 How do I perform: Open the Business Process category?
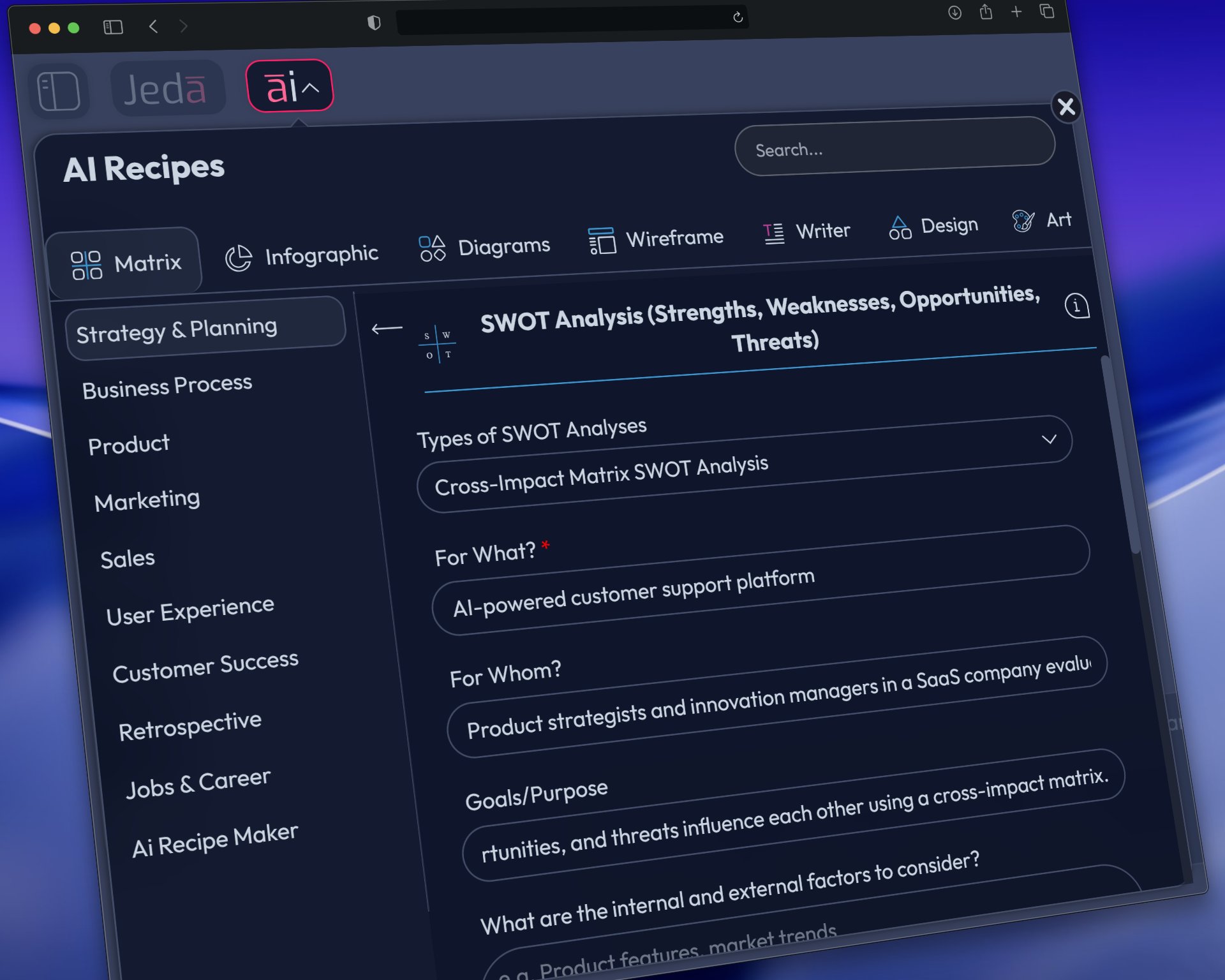tap(167, 386)
